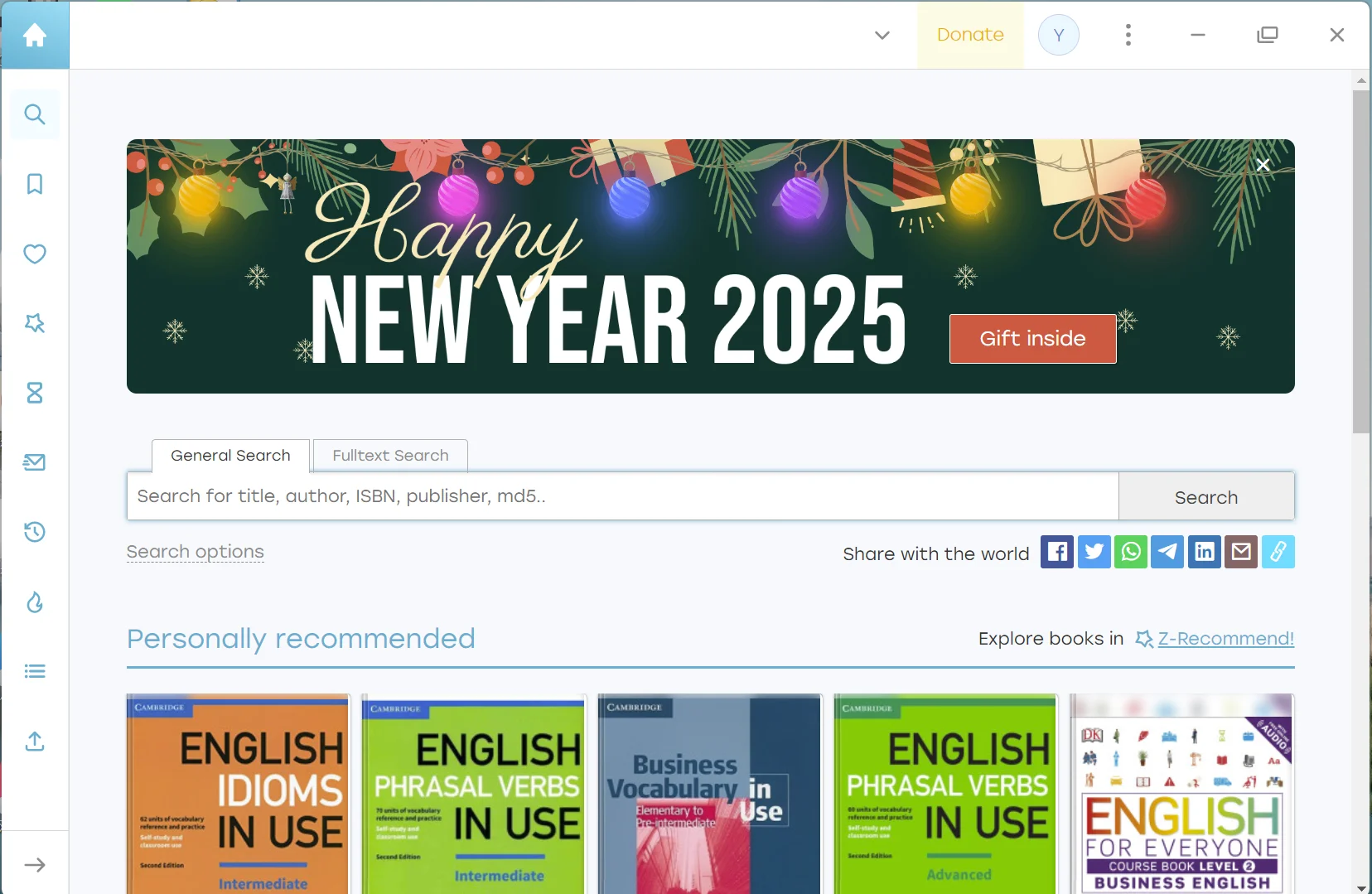Expand Search options
The width and height of the screenshot is (1372, 894).
click(196, 552)
